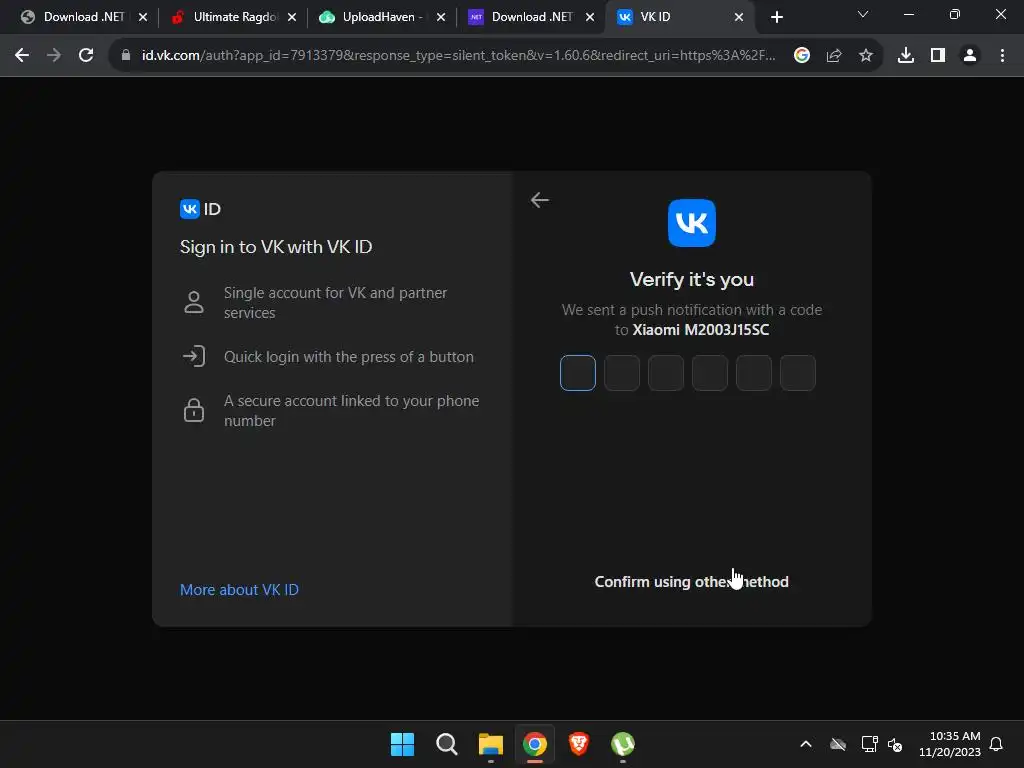This screenshot has width=1024, height=768.
Task: Click the network display tray icon
Action: click(869, 744)
